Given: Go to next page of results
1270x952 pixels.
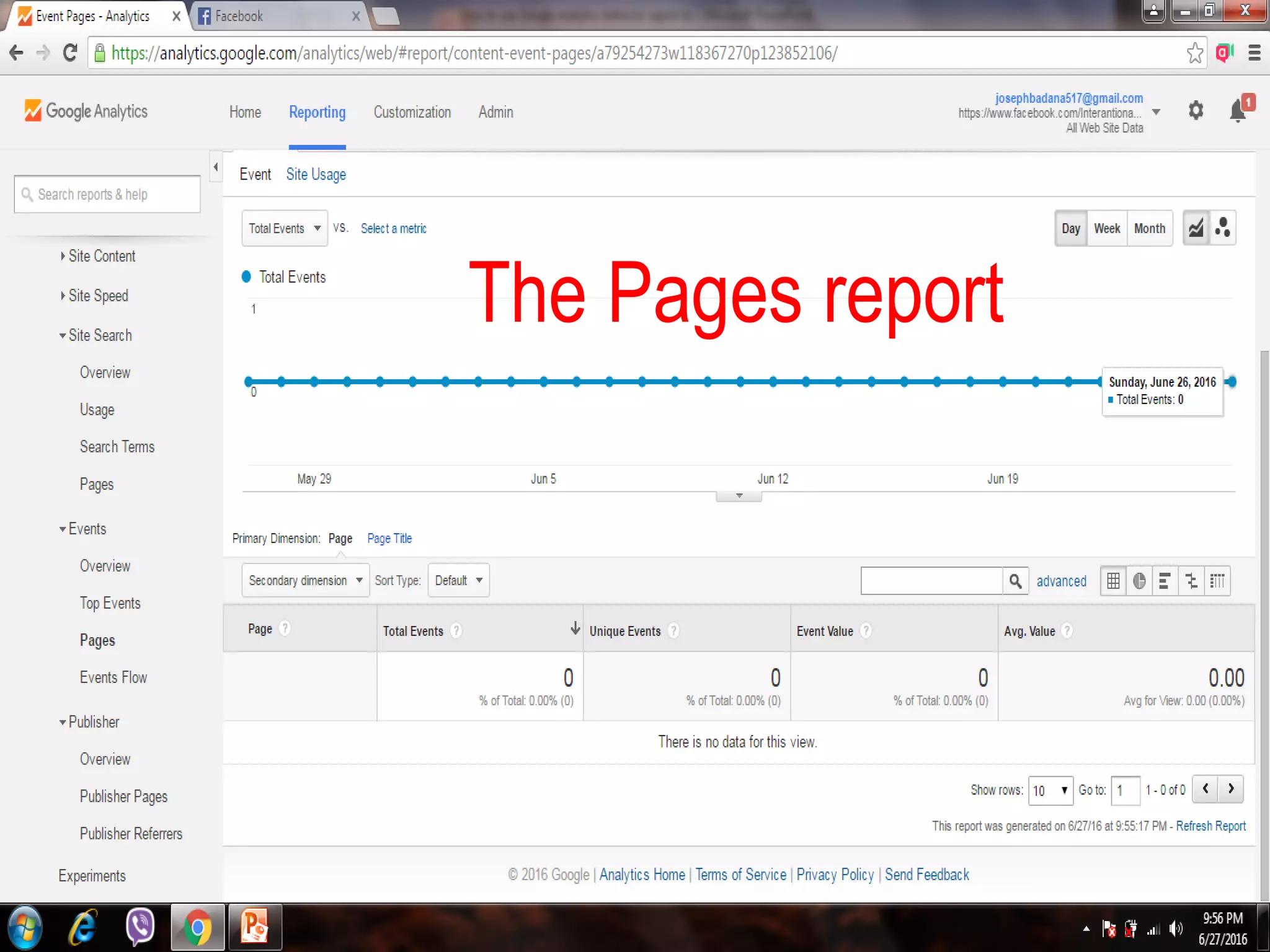Looking at the screenshot, I should tap(1231, 789).
